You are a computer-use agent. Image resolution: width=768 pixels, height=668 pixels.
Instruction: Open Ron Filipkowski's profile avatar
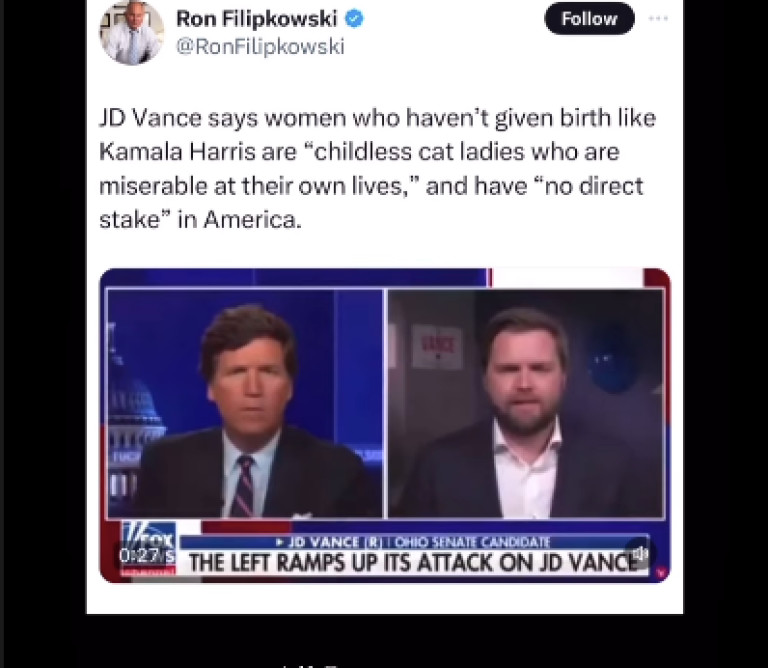pyautogui.click(x=132, y=33)
